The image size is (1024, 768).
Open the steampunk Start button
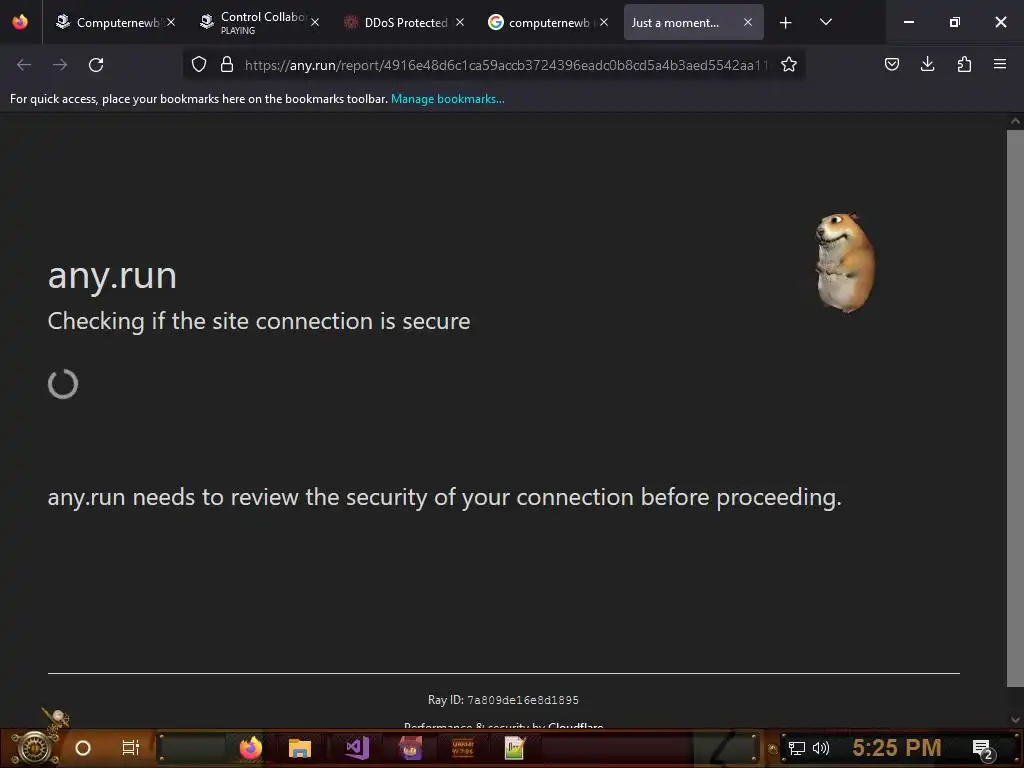(34, 746)
